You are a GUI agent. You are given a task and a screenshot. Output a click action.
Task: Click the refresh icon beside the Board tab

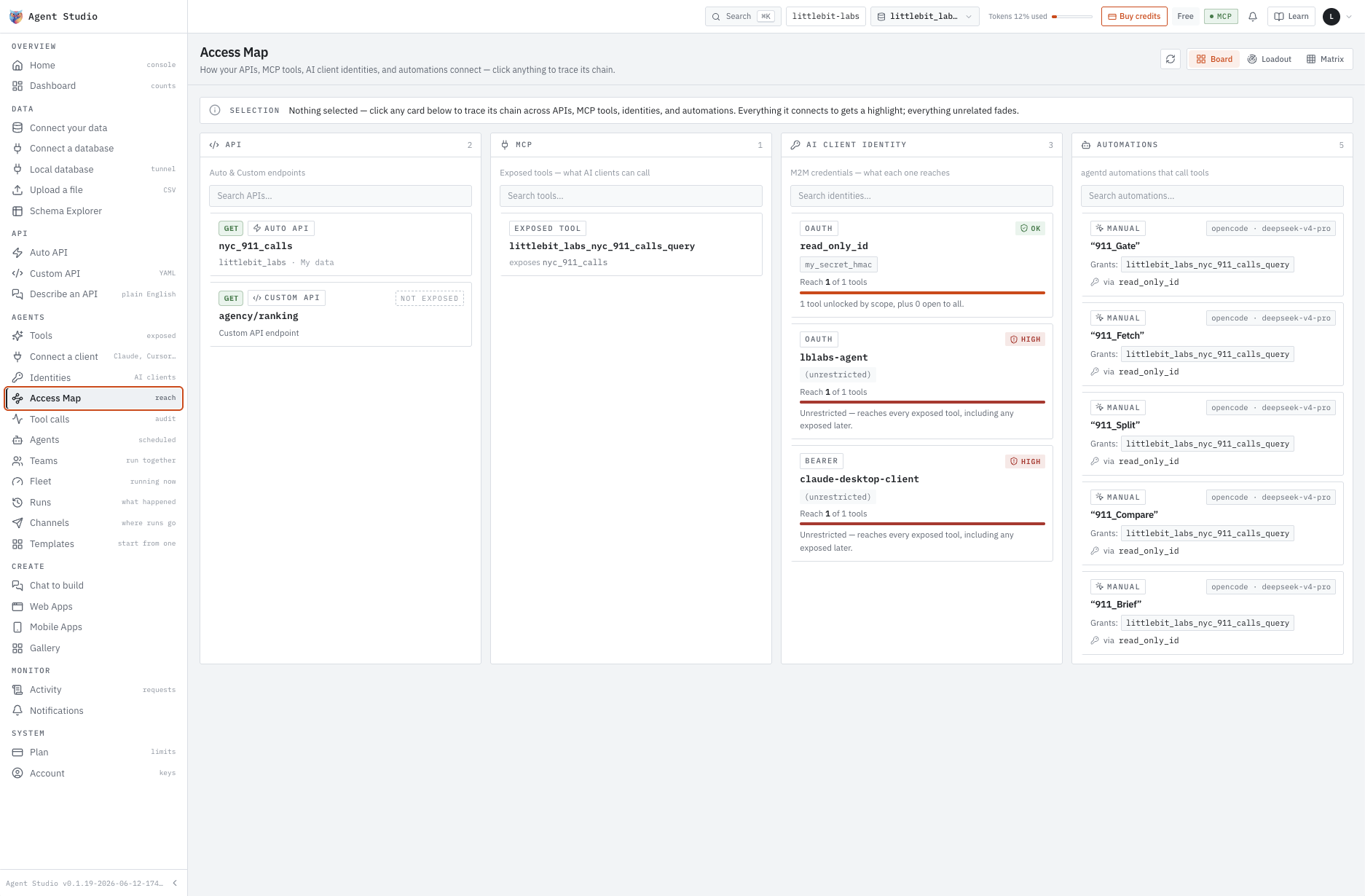point(1171,59)
